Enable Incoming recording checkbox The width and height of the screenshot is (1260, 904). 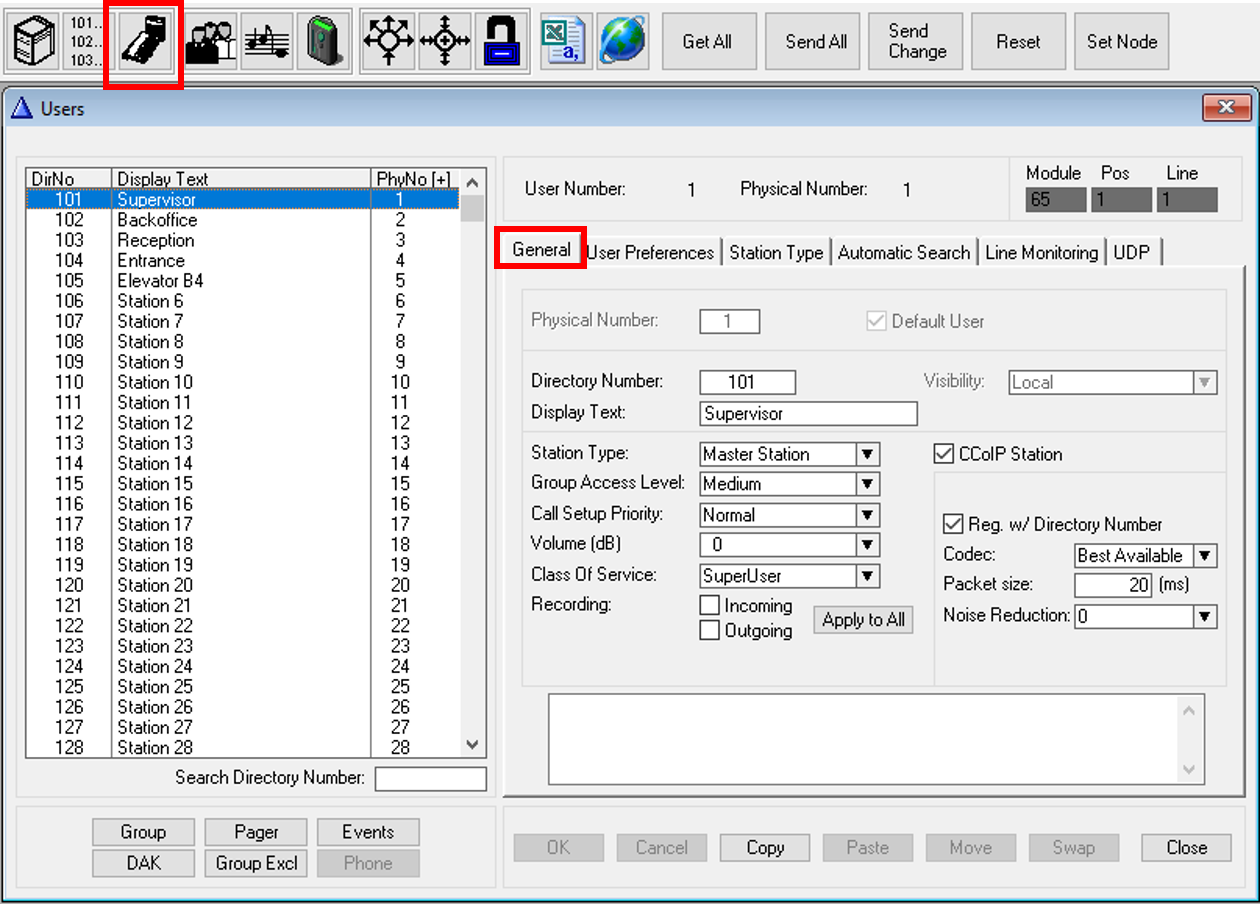(x=709, y=605)
